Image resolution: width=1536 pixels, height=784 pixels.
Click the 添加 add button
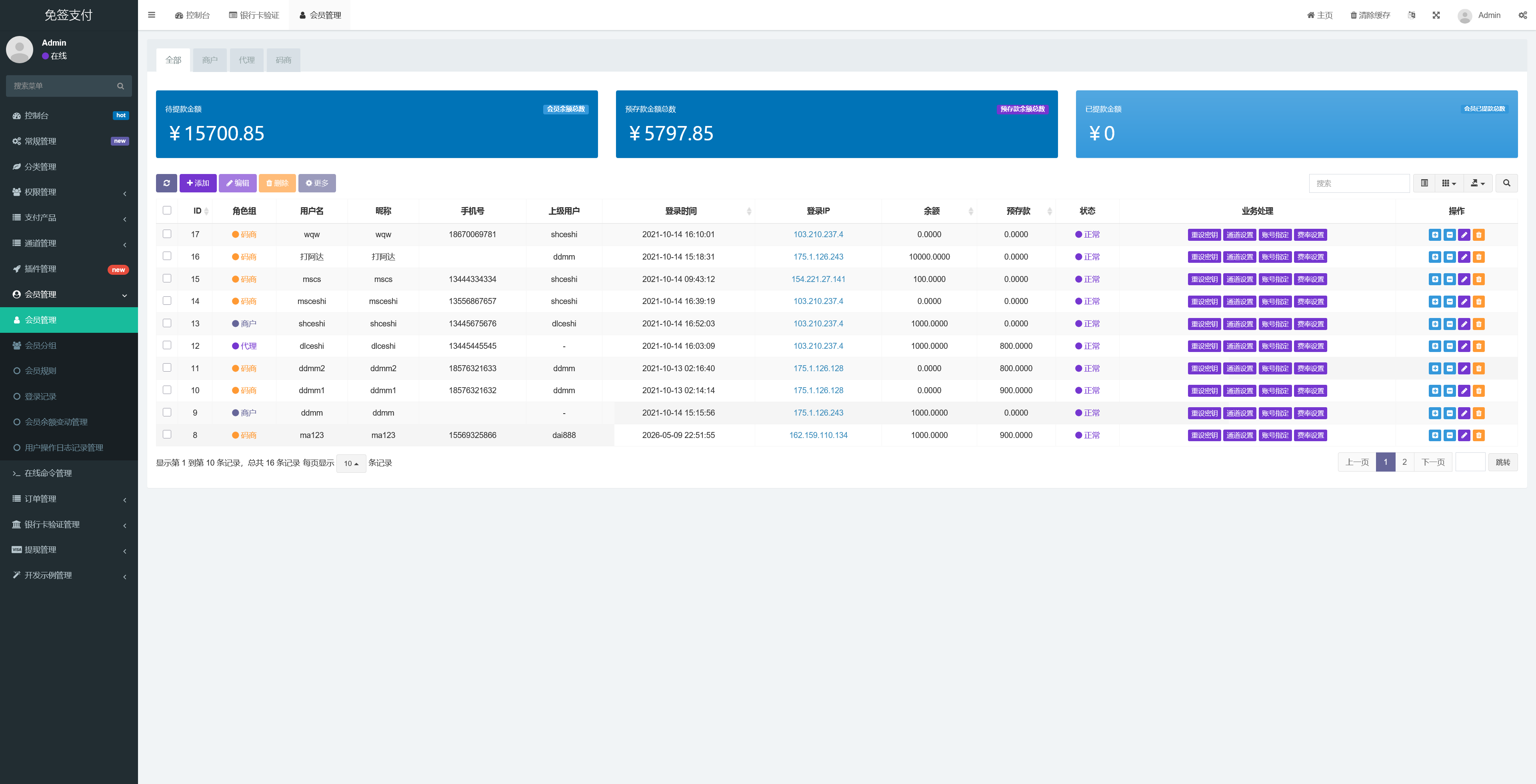[198, 183]
